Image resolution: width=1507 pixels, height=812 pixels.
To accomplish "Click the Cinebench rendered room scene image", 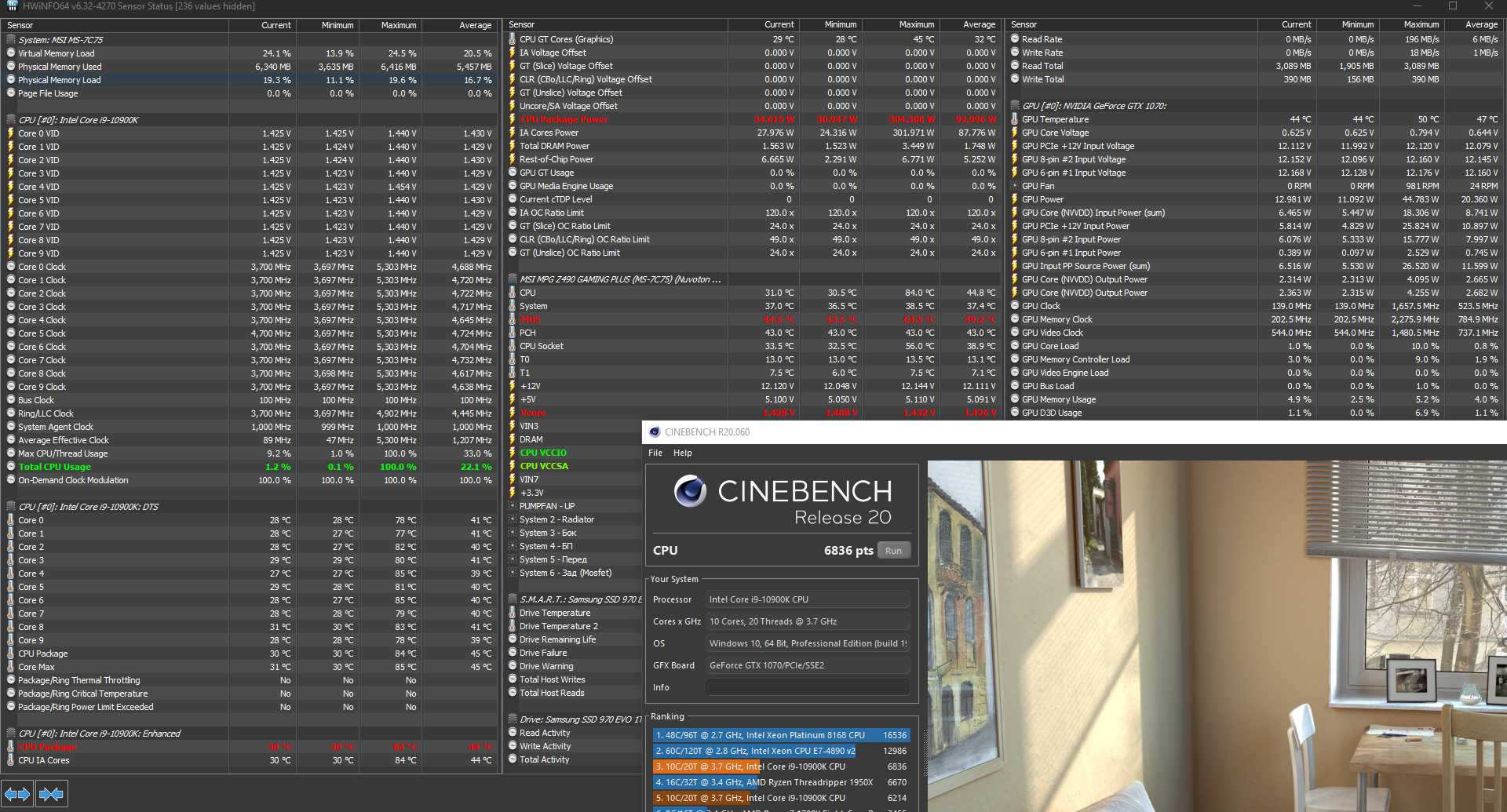I will pyautogui.click(x=1217, y=636).
